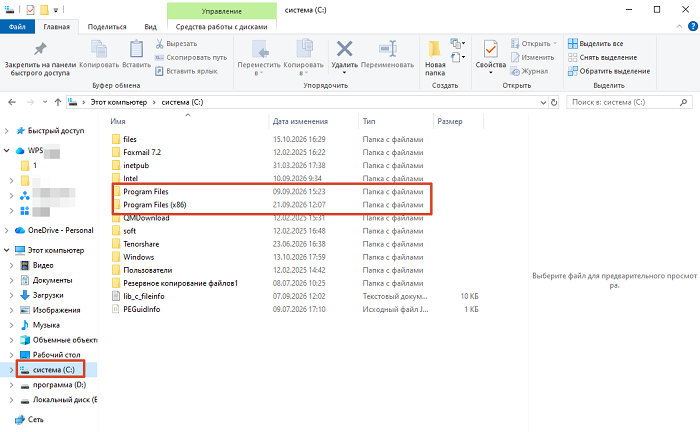
Task: Open the Управление contextual tab
Action: click(222, 11)
